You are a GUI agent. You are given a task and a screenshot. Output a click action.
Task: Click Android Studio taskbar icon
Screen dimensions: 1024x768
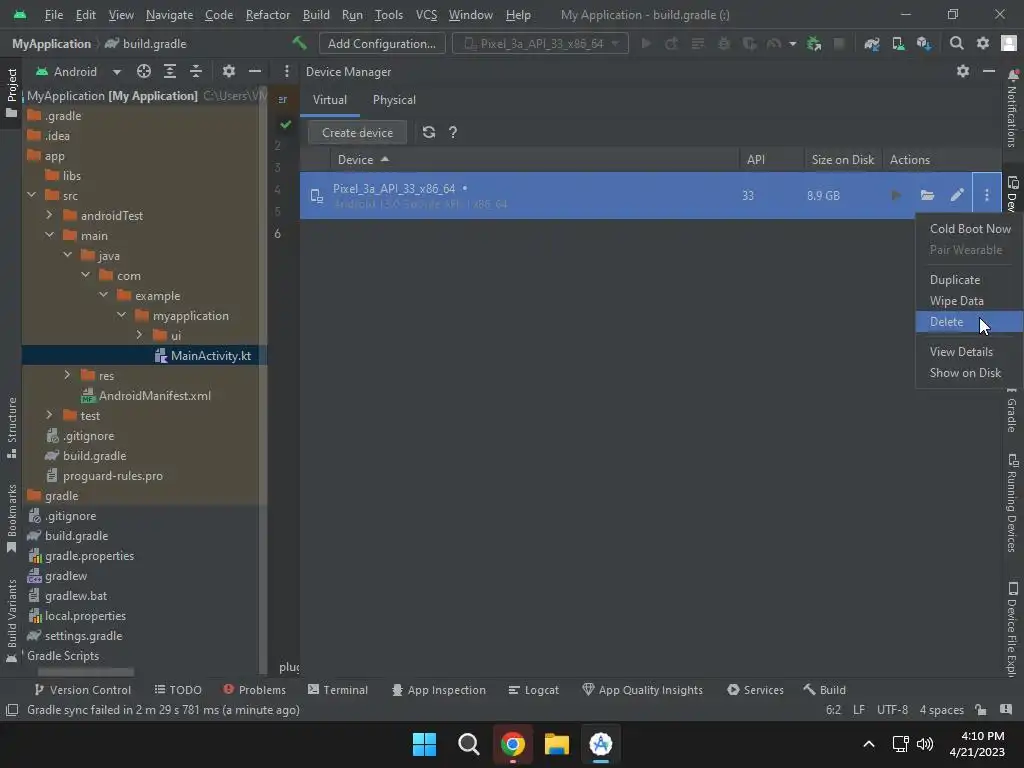click(x=601, y=744)
